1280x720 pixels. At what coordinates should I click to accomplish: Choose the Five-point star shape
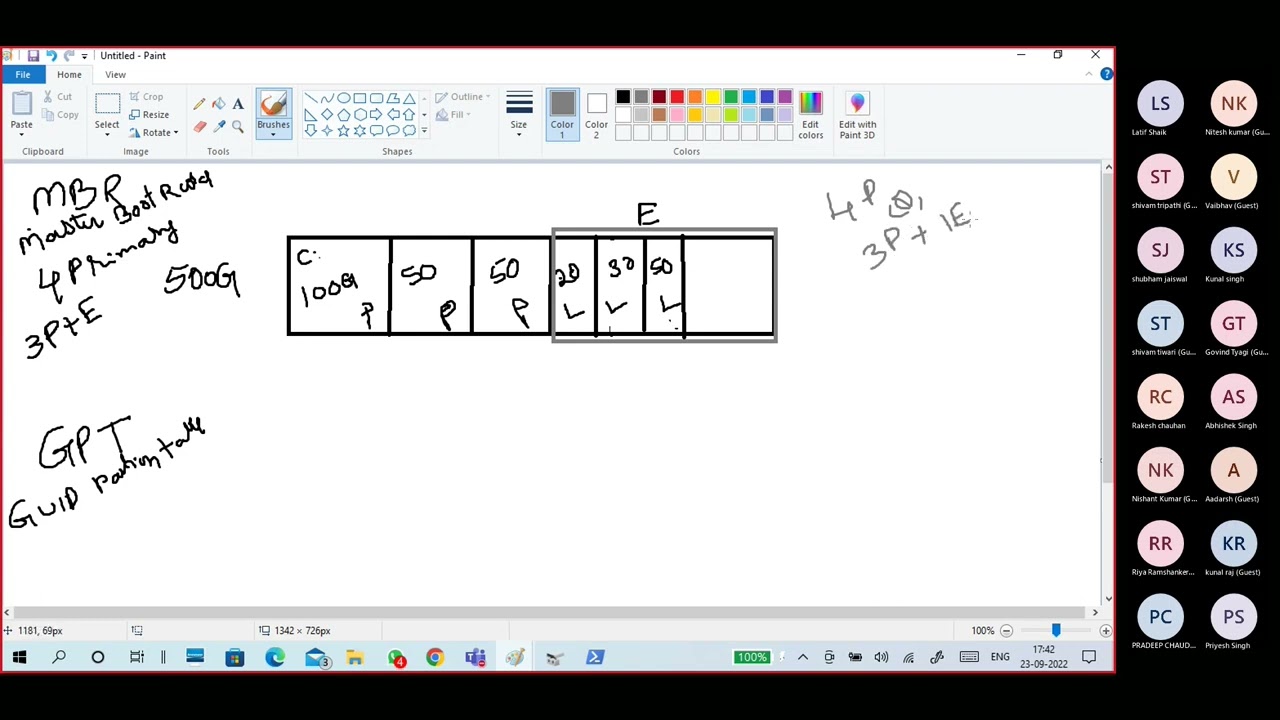click(x=343, y=130)
